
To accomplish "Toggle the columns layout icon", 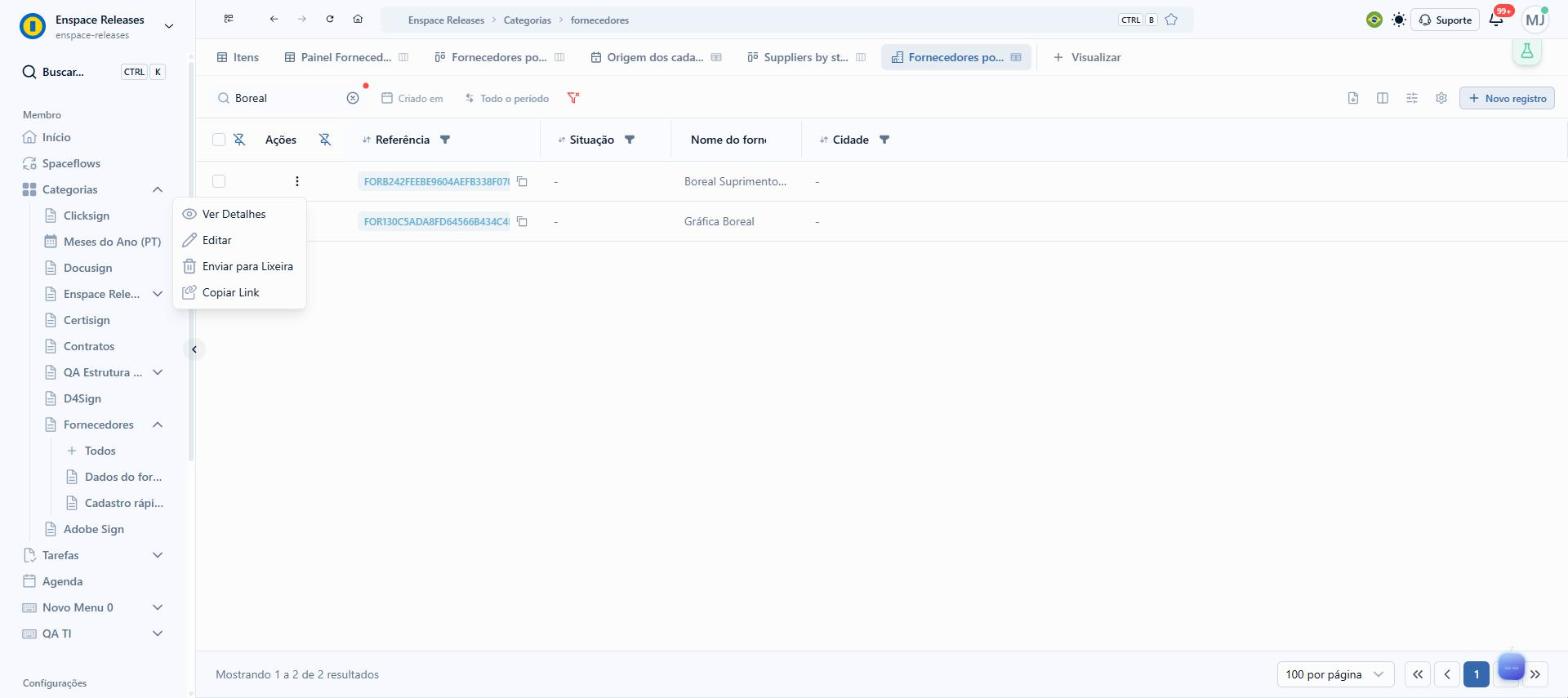I will pyautogui.click(x=1382, y=98).
